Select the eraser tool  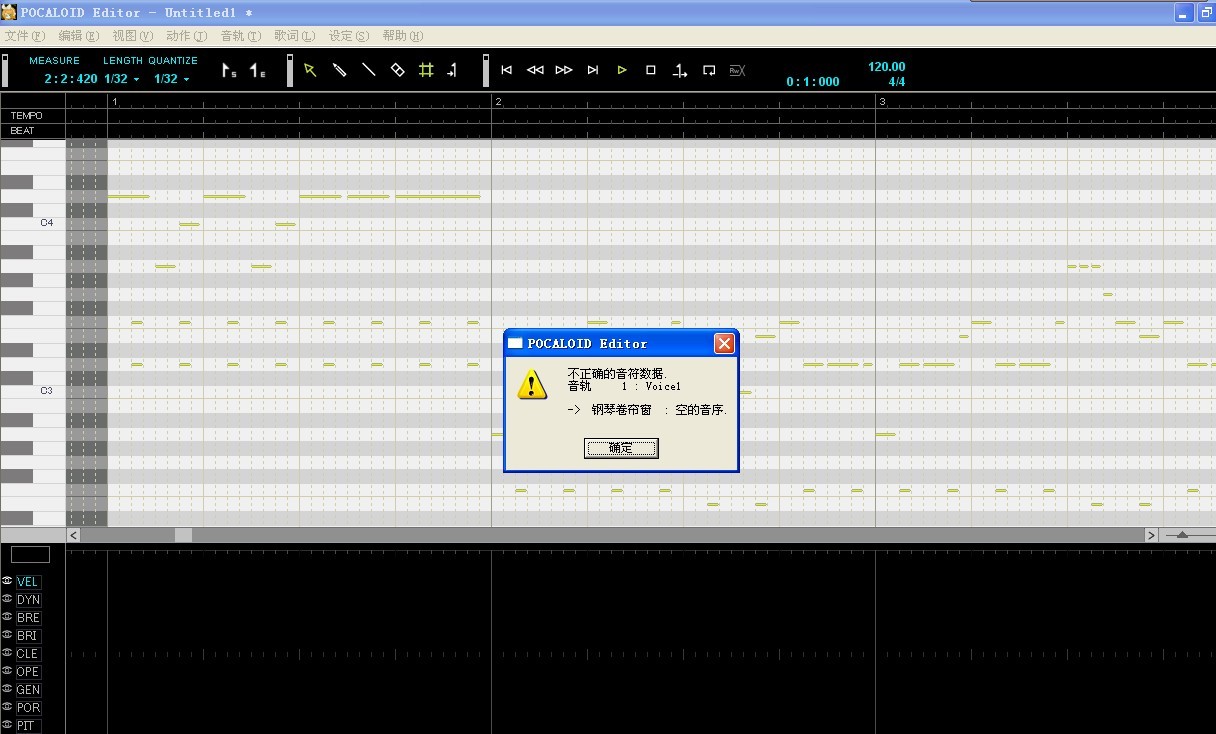397,70
